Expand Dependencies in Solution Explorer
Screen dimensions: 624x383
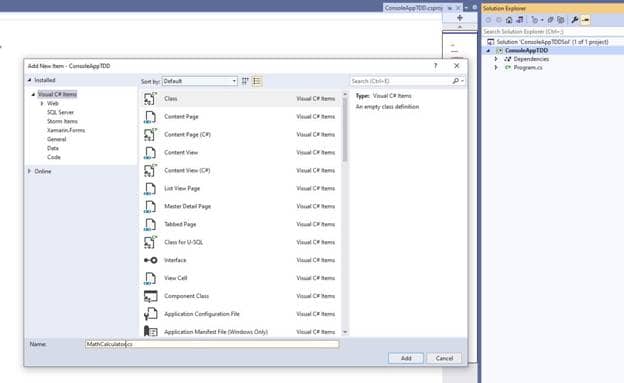point(496,59)
